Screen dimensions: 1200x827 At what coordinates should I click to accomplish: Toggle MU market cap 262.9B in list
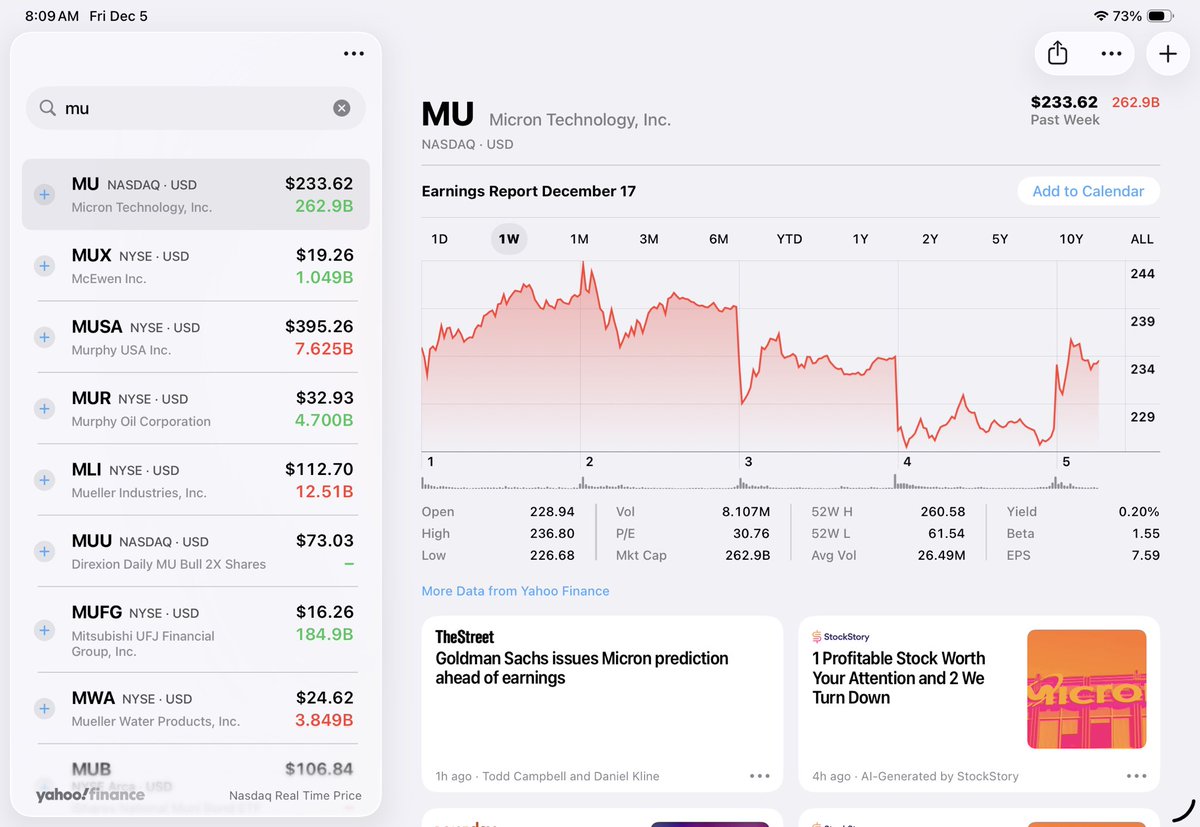tap(324, 206)
